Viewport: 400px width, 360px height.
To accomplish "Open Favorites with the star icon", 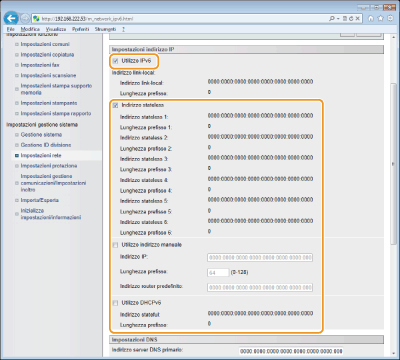I will (380, 19).
